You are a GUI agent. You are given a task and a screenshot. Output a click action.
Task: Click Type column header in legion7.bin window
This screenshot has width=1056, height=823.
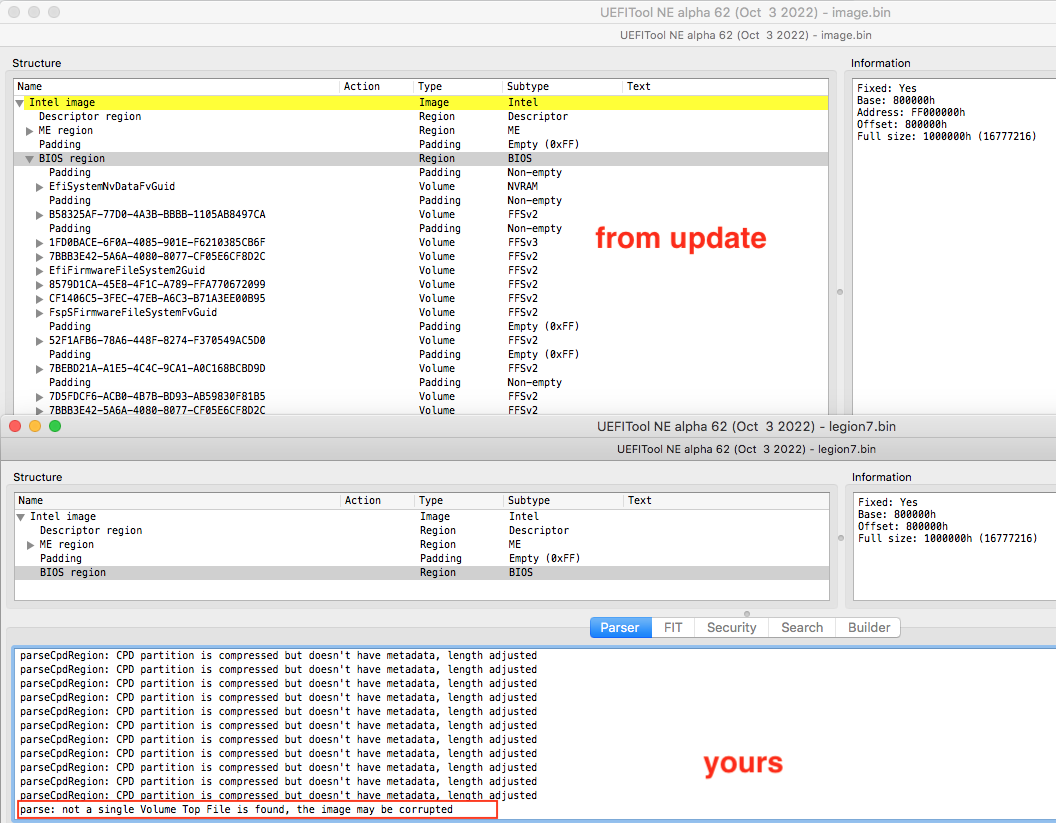pos(459,500)
